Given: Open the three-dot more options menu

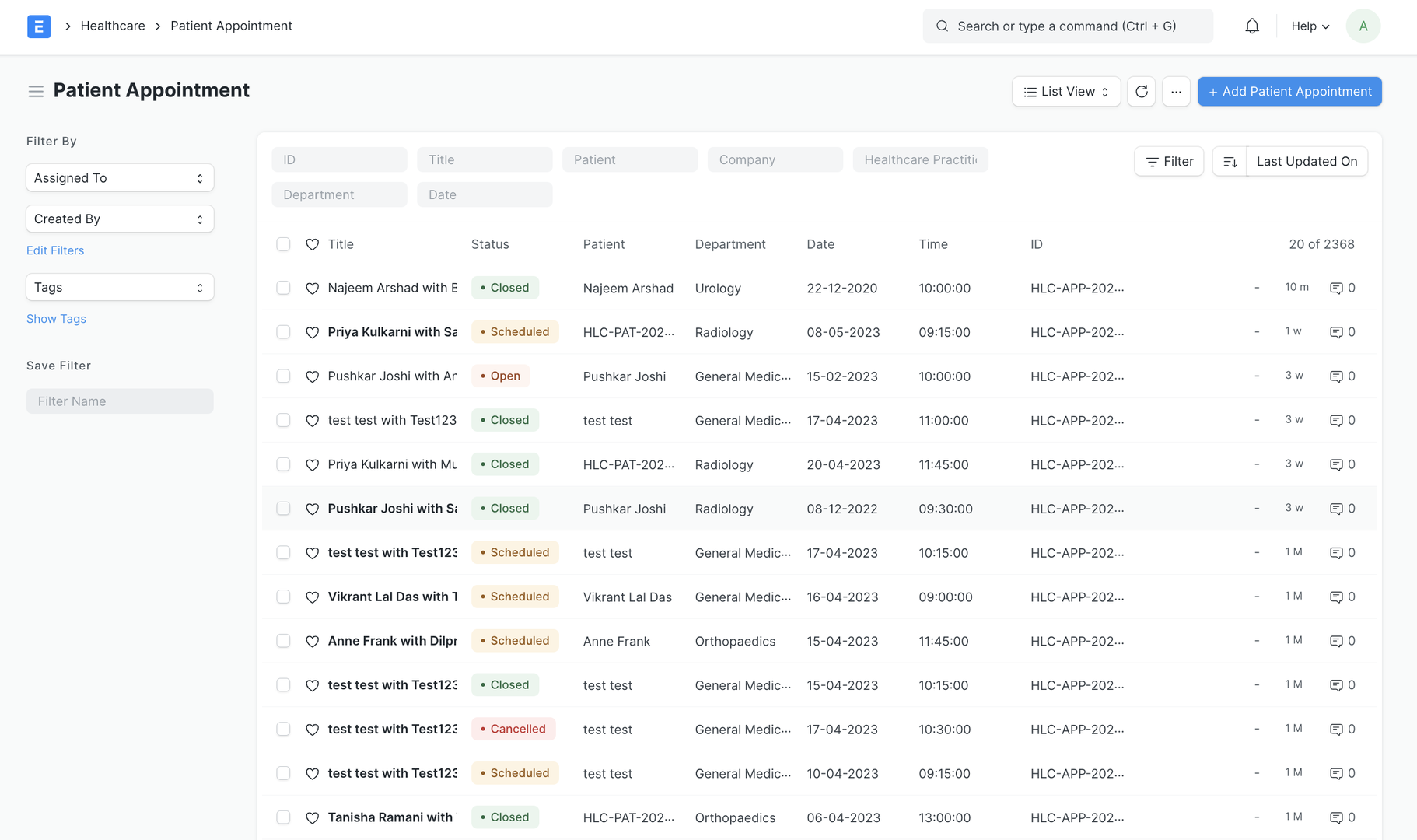Looking at the screenshot, I should [x=1176, y=92].
